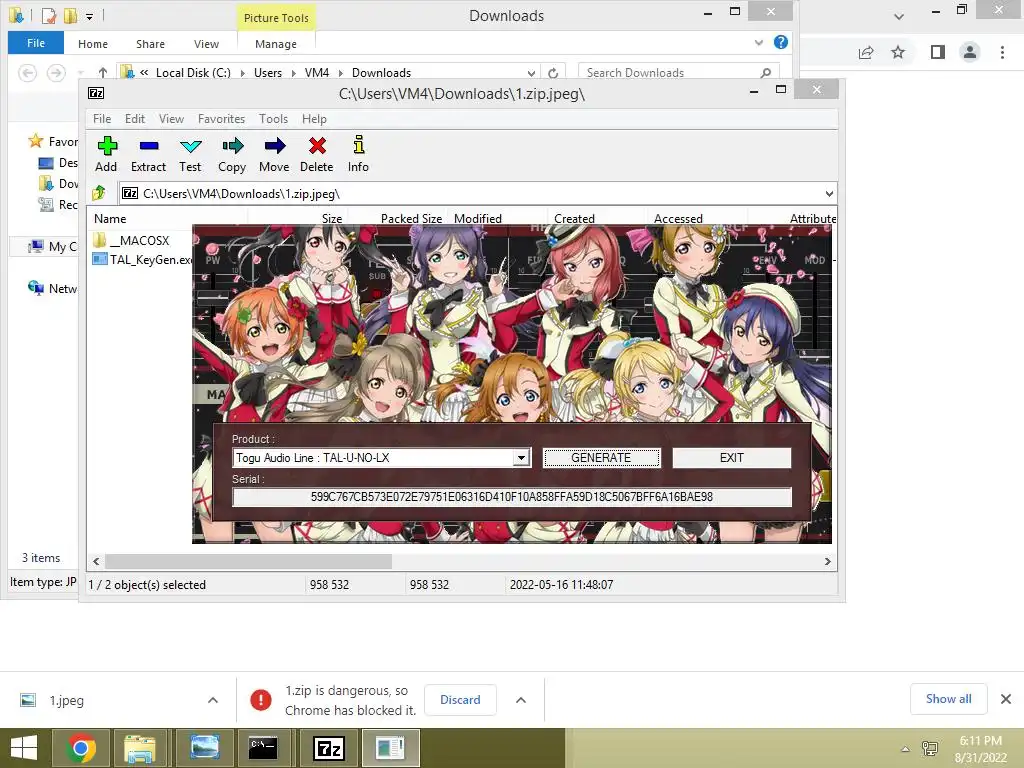Click the 7-Zip Test toolbar icon
Image resolution: width=1024 pixels, height=768 pixels.
click(190, 154)
